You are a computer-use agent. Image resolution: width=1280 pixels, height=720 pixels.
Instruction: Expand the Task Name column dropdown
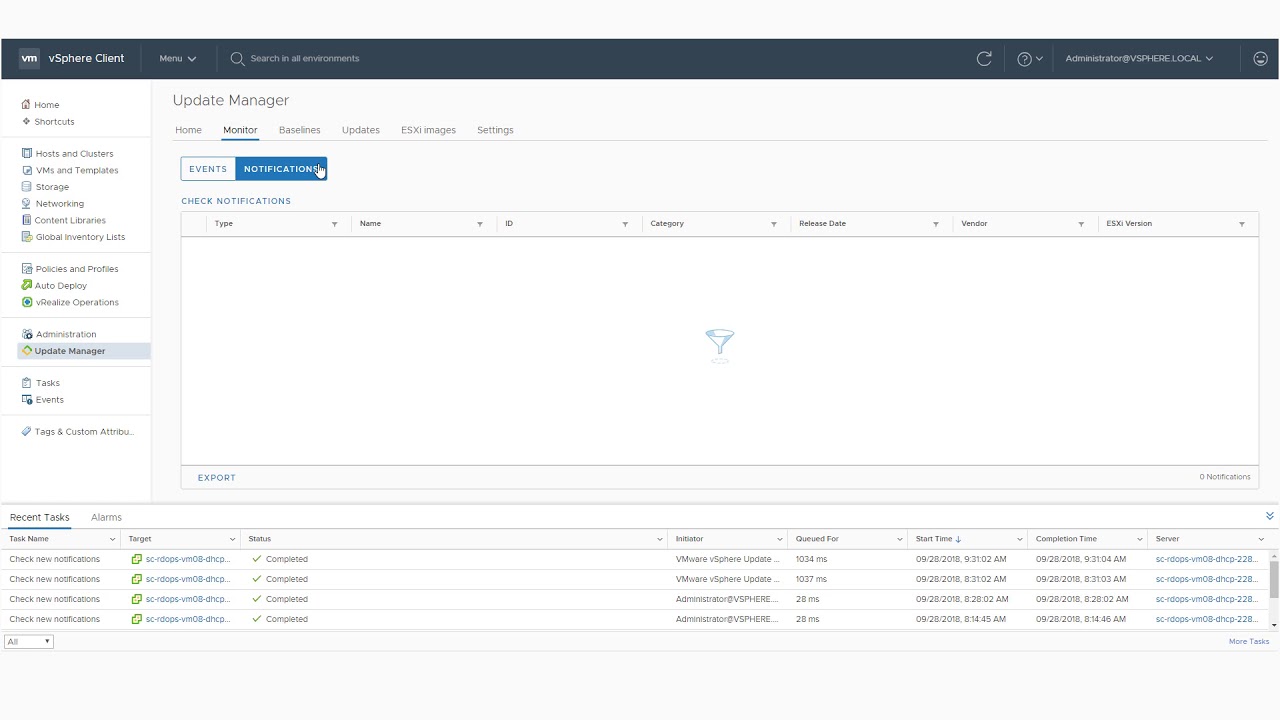tap(112, 540)
